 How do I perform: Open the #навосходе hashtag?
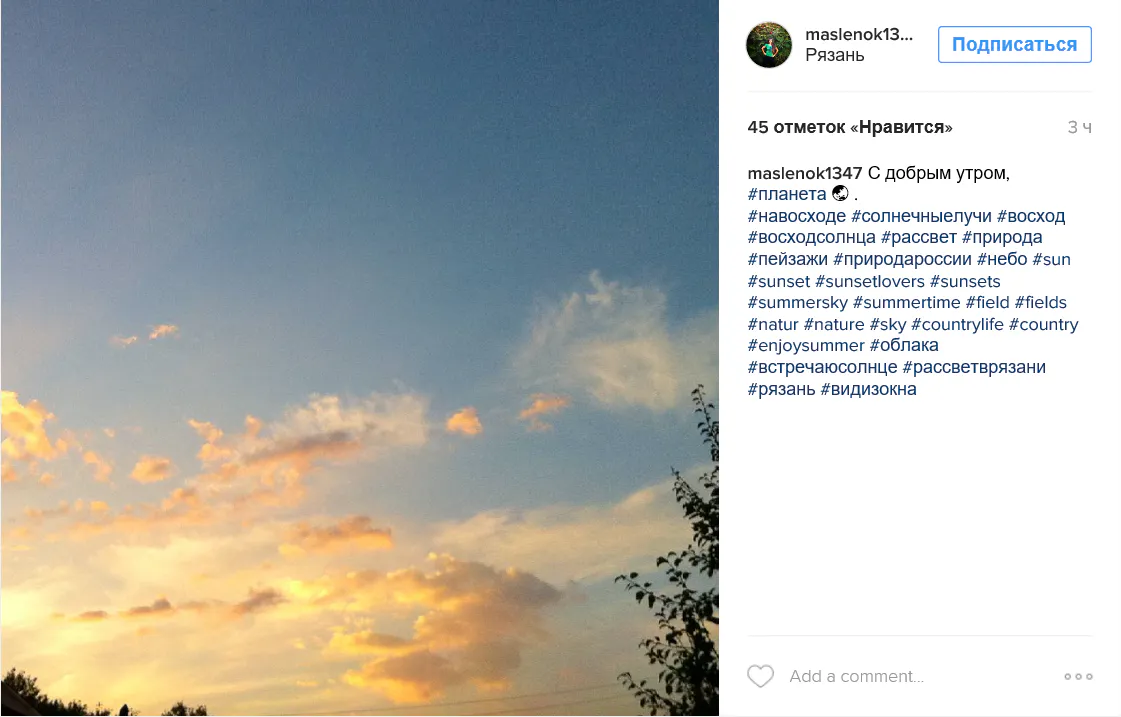point(796,216)
